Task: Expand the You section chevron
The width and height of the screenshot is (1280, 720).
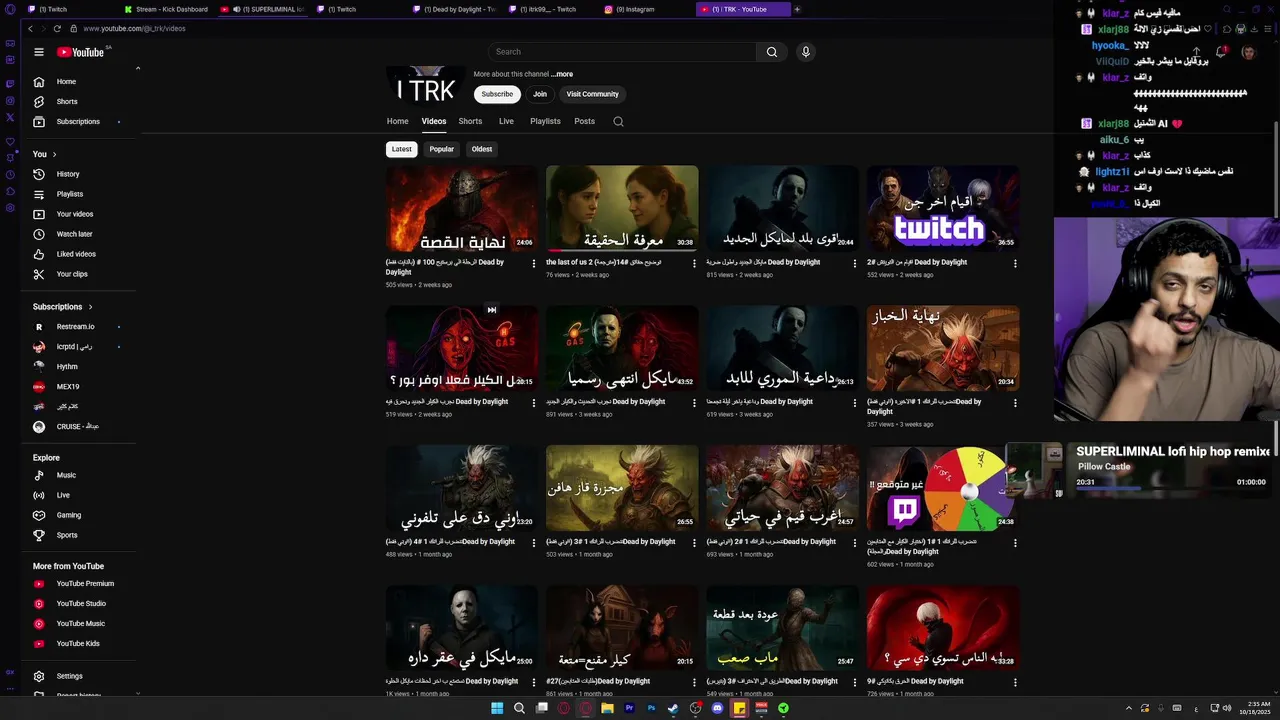Action: tap(54, 154)
